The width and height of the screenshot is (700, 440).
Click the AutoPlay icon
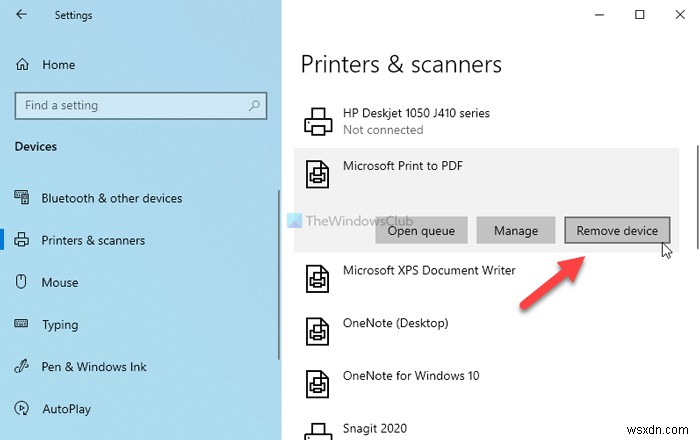pos(21,408)
